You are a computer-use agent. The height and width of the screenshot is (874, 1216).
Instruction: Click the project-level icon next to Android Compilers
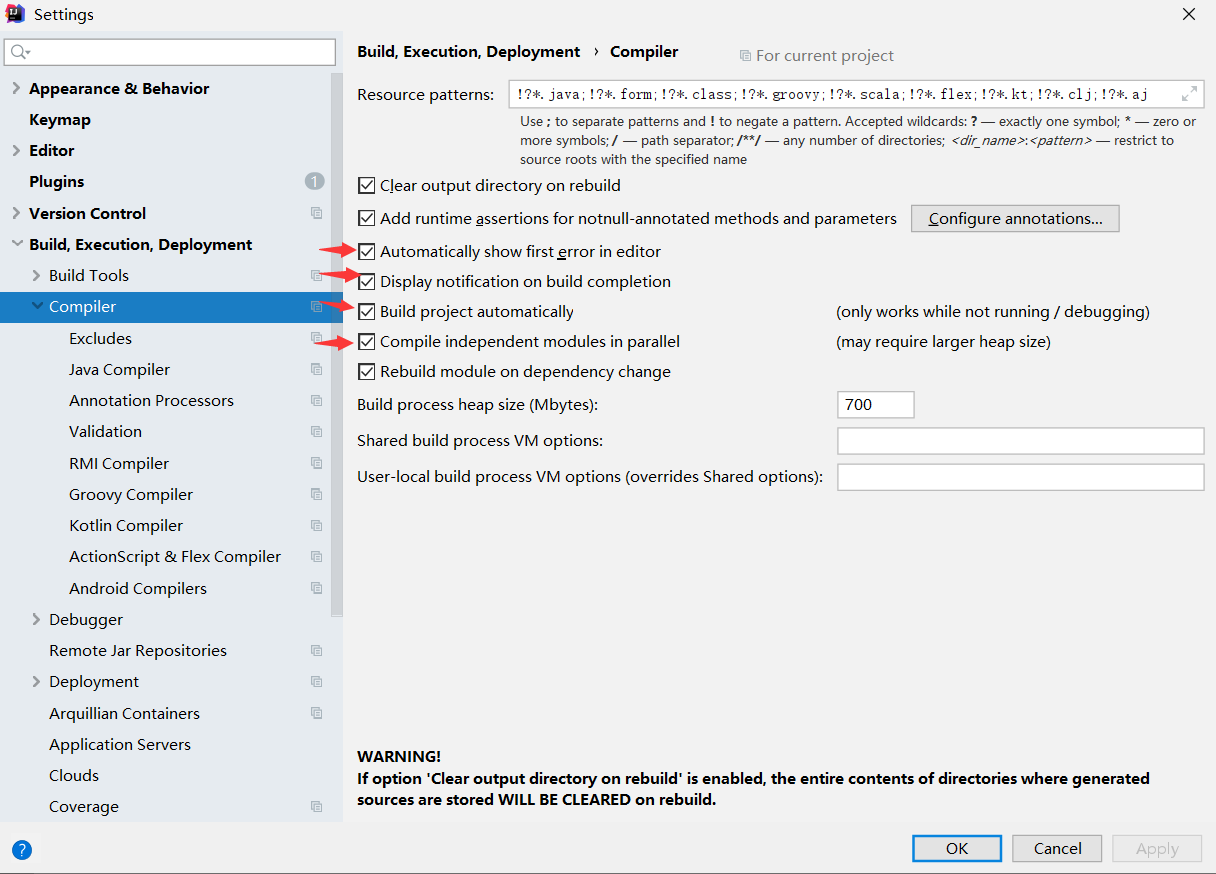(316, 588)
